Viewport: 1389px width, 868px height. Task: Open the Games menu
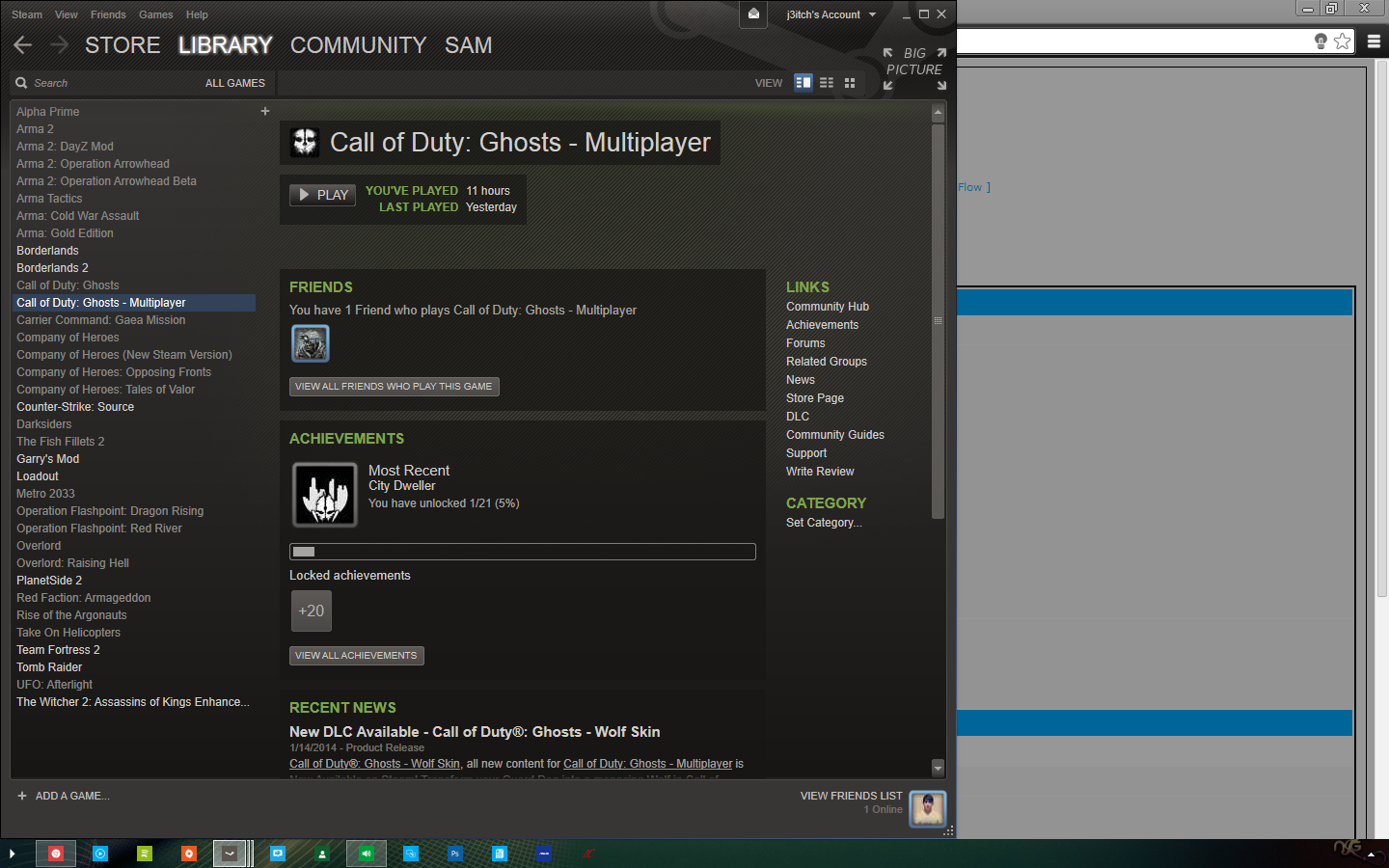coord(155,14)
